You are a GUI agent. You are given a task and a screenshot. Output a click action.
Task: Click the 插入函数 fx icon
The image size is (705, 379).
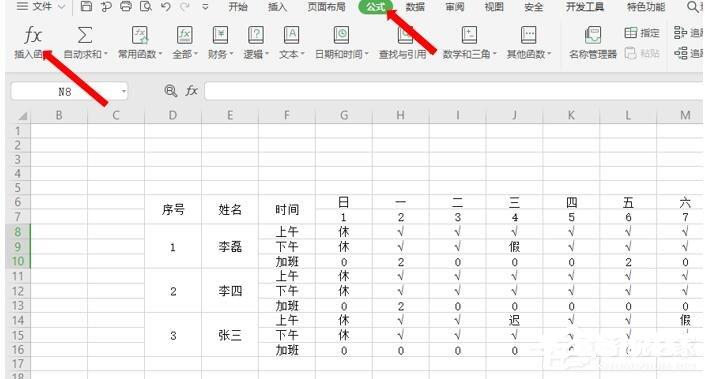(33, 35)
